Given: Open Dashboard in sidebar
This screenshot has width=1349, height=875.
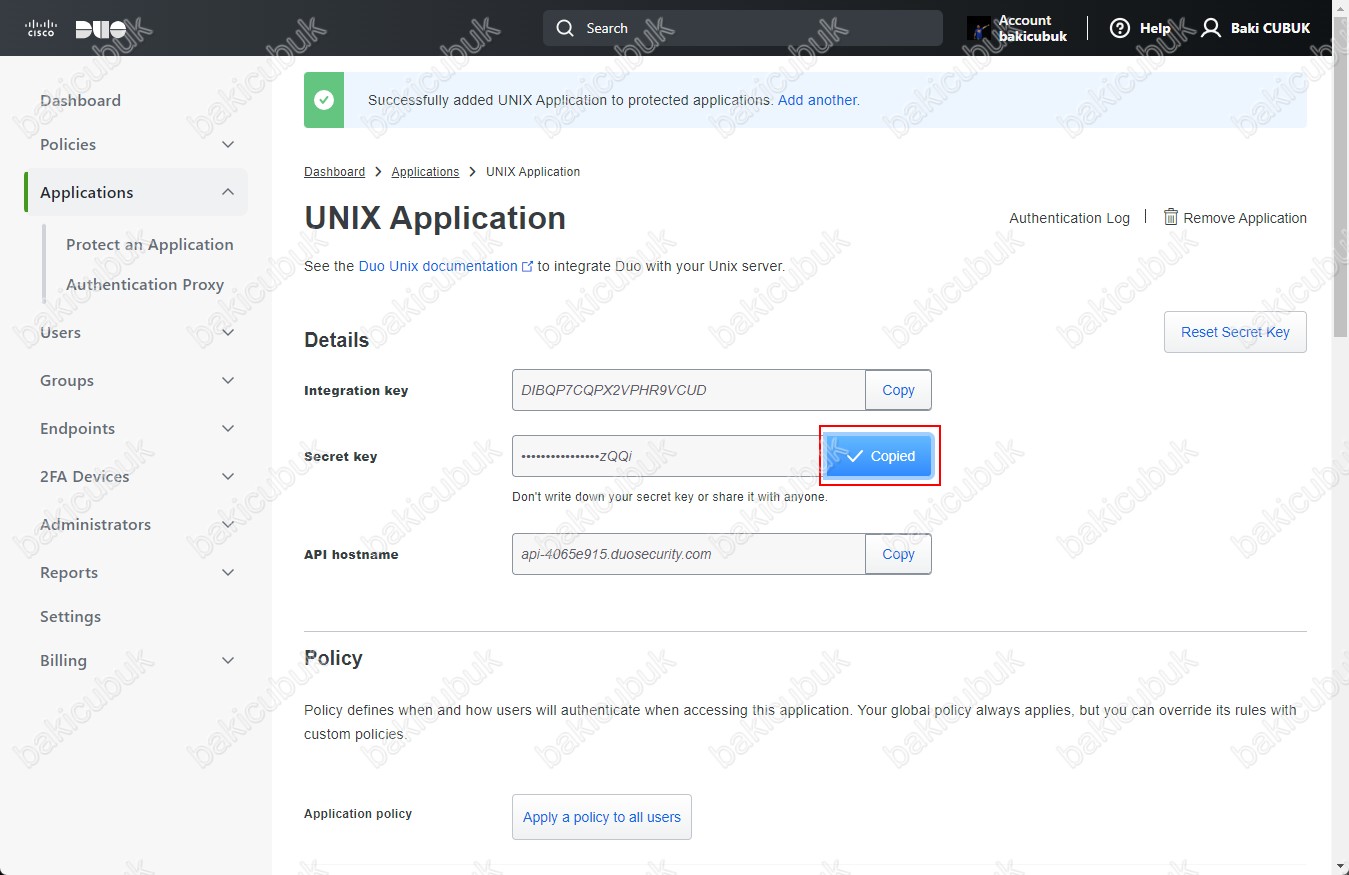Looking at the screenshot, I should coord(80,100).
